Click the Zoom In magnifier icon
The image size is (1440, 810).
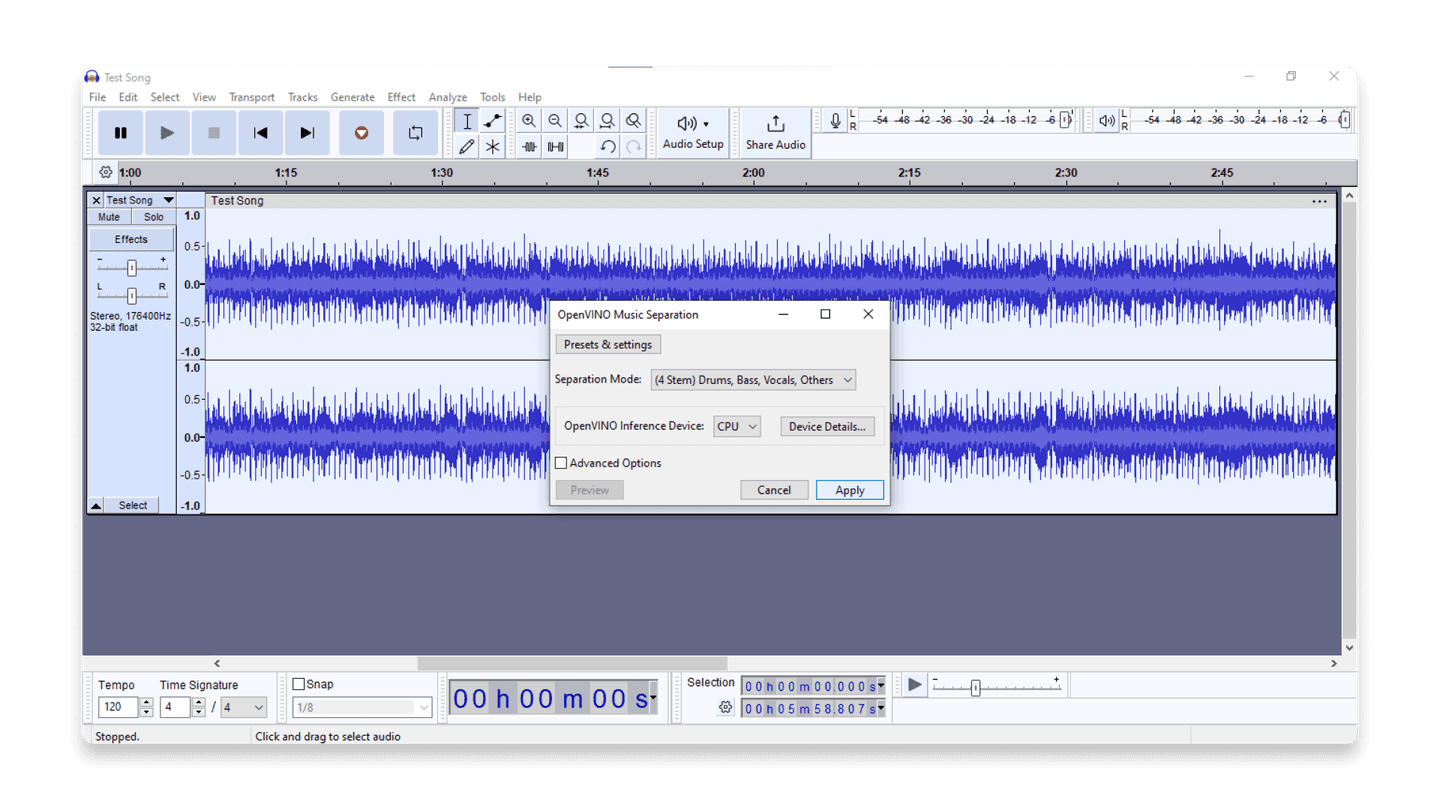(x=529, y=121)
